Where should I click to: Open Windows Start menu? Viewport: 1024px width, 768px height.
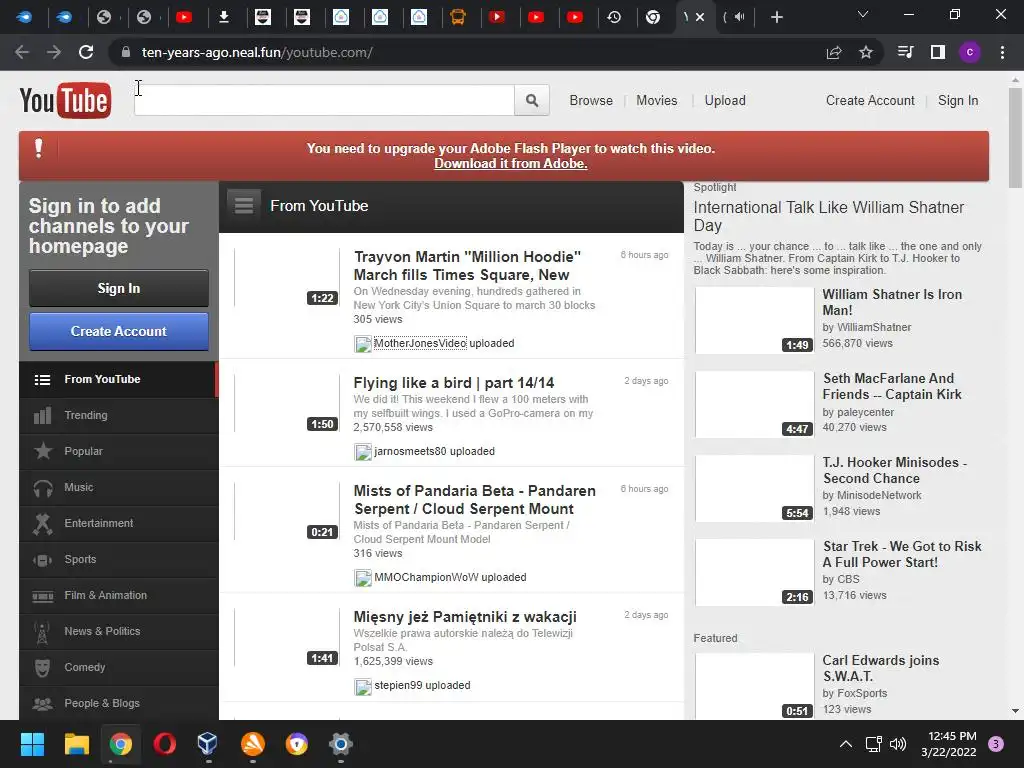[32, 744]
